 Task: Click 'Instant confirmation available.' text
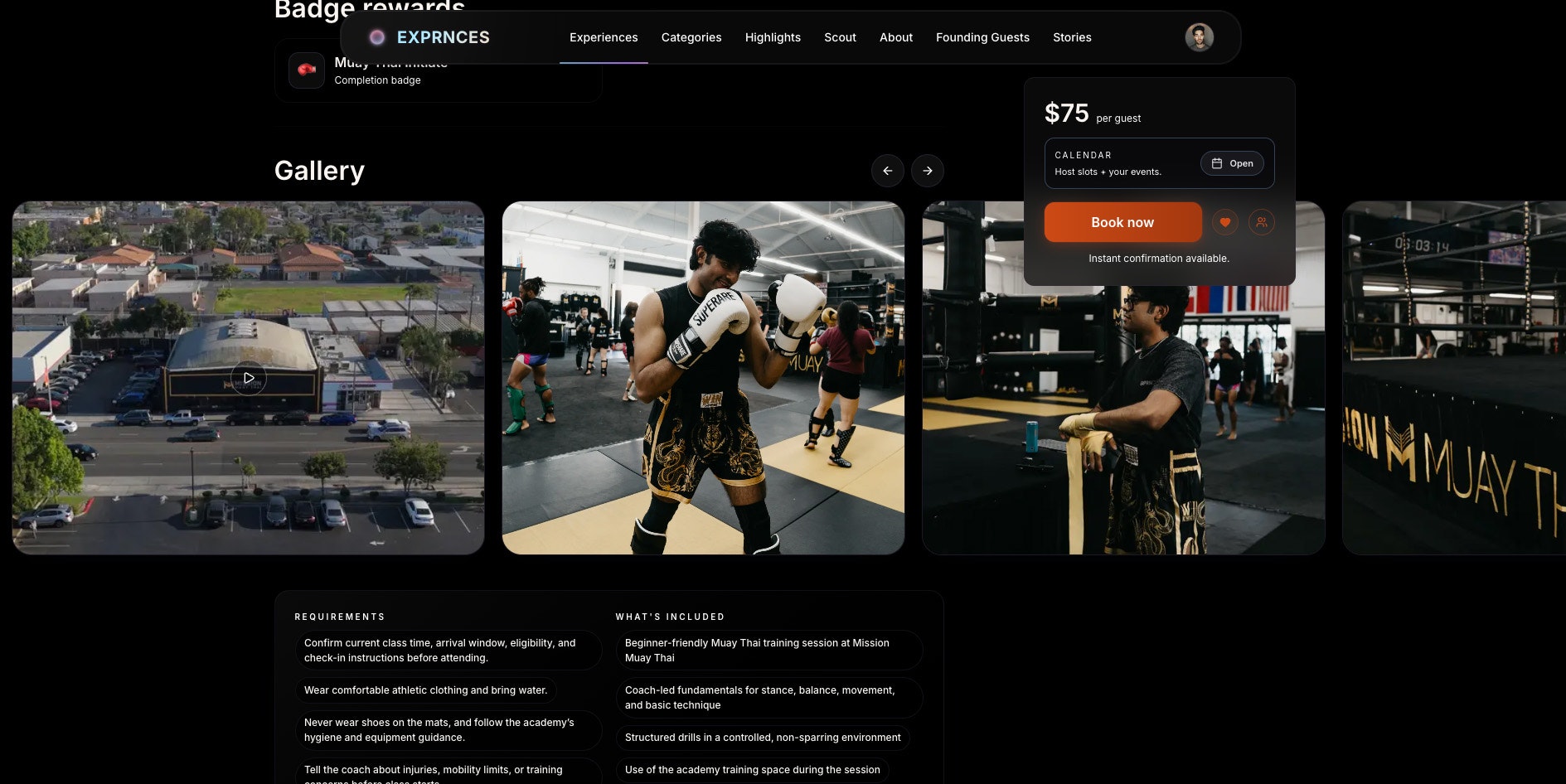click(1159, 259)
